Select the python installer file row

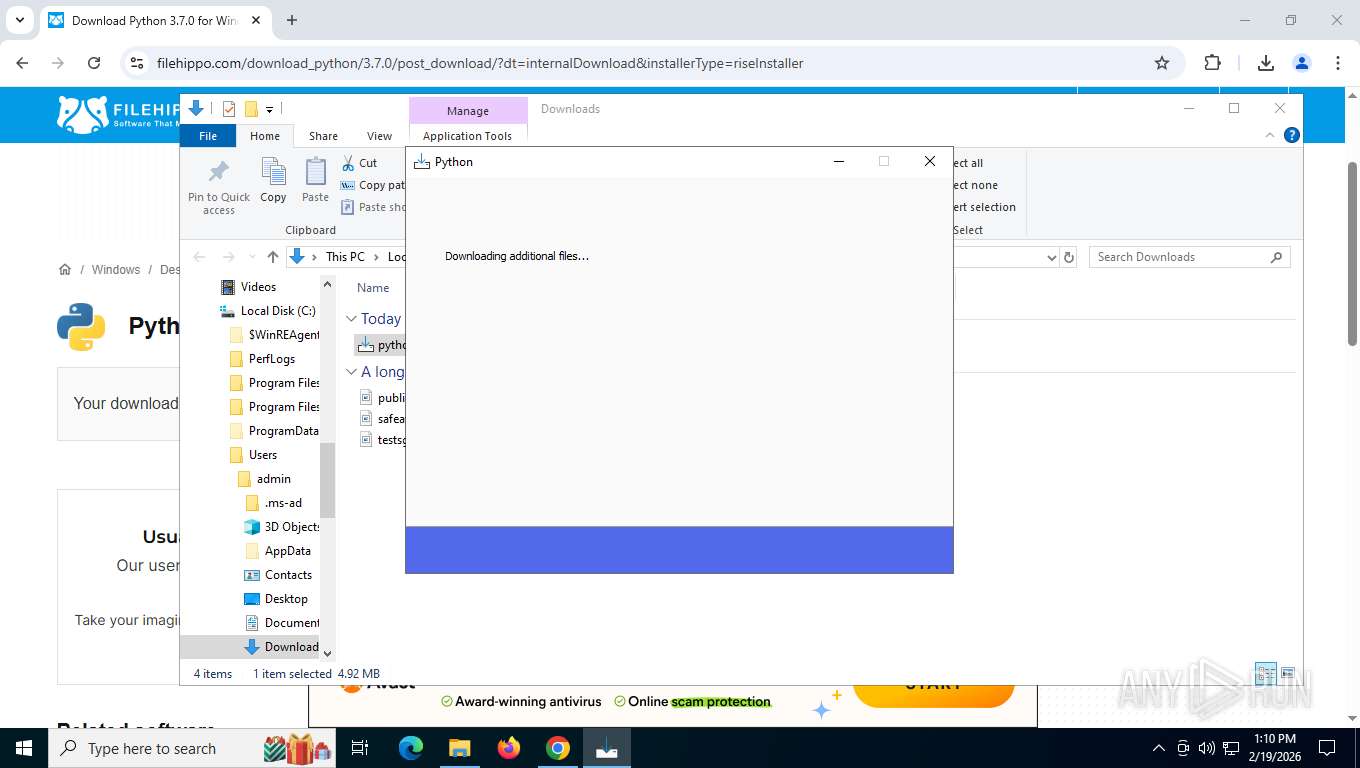(x=381, y=345)
